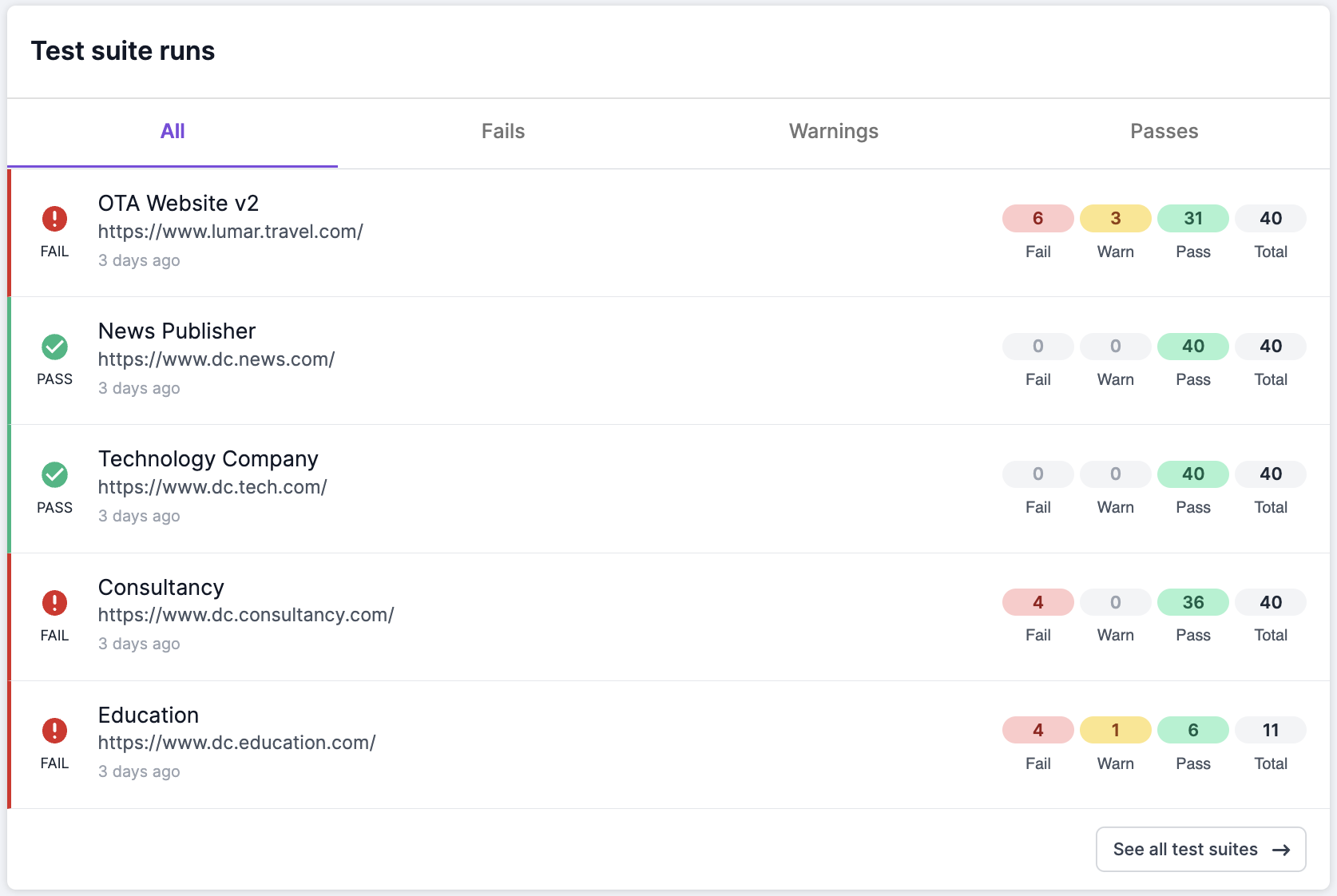Click the red fail icon for OTA Website v2

pyautogui.click(x=54, y=219)
